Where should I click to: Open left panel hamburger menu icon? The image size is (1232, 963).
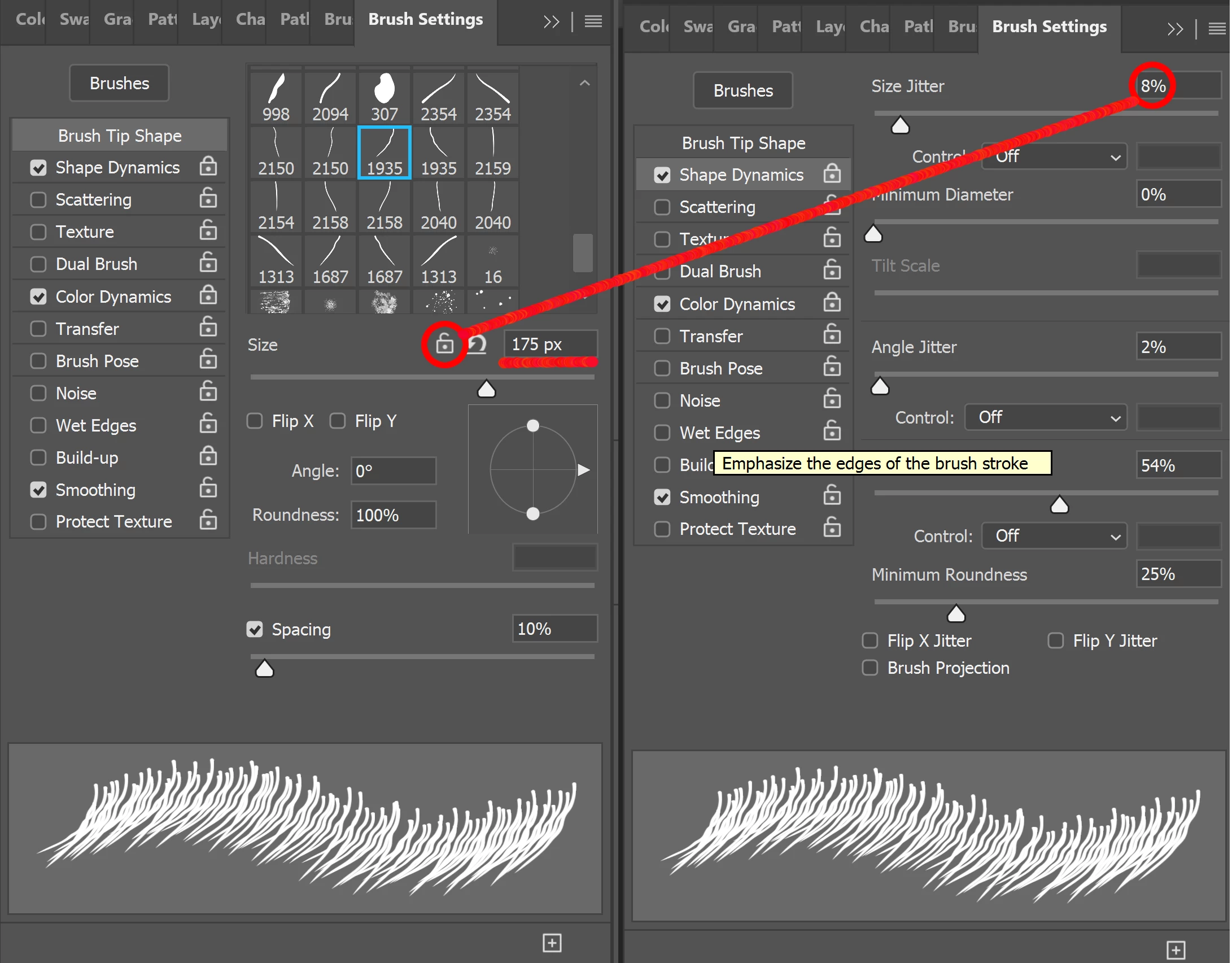coord(593,21)
